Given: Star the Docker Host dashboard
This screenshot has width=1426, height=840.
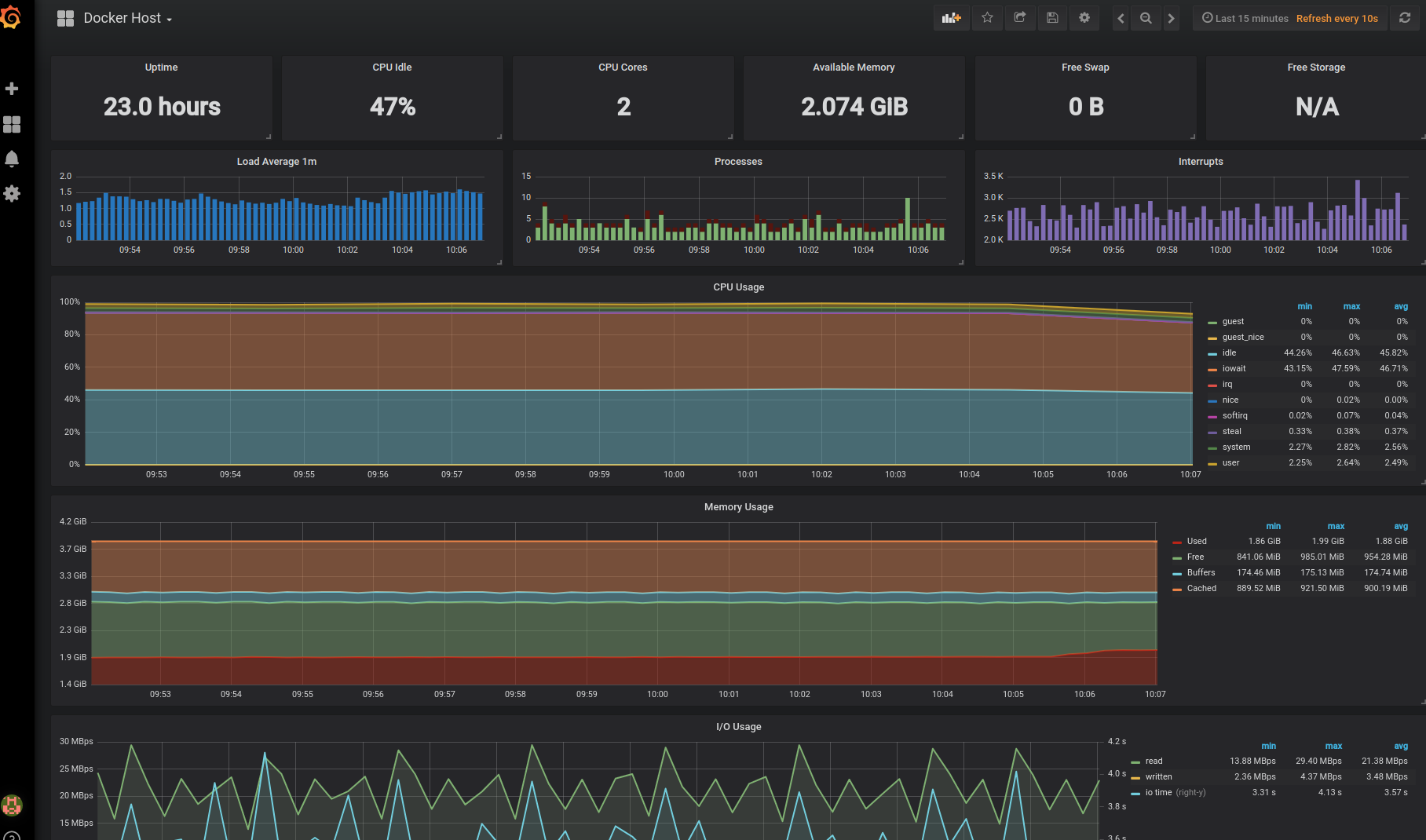Looking at the screenshot, I should pos(988,18).
